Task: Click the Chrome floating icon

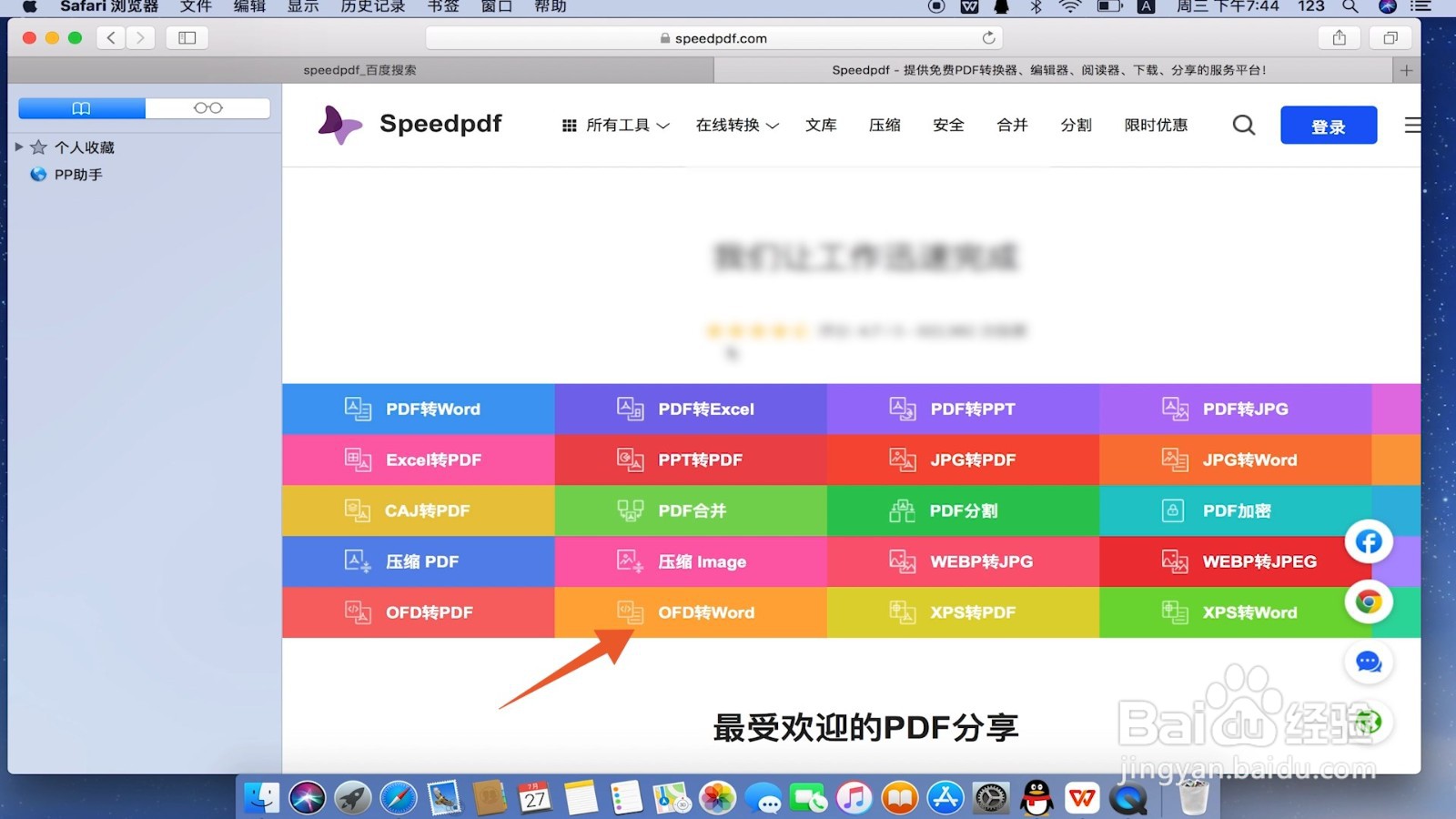Action: tap(1369, 602)
